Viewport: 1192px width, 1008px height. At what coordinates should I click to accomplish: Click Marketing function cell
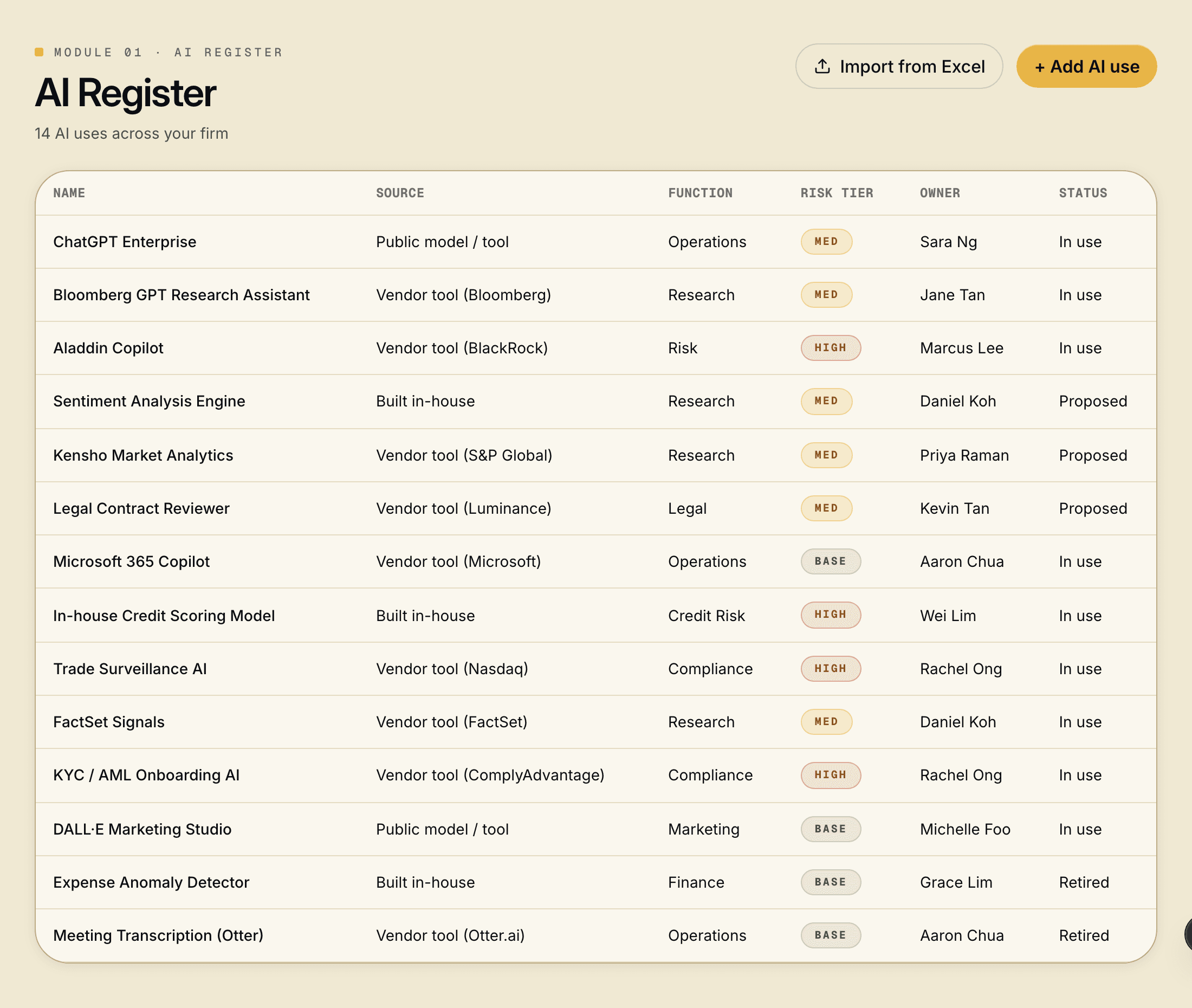(x=704, y=829)
